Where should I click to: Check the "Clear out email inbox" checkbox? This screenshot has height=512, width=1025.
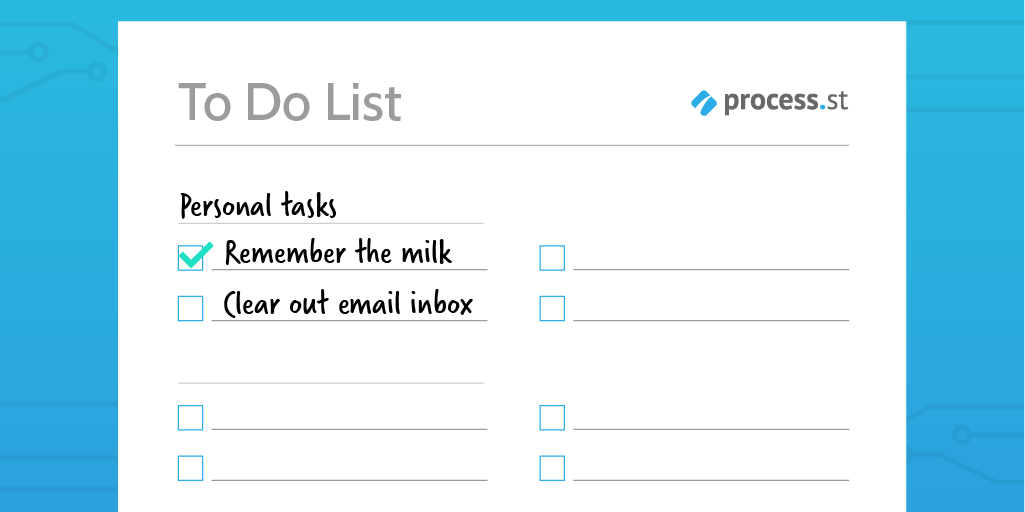[x=190, y=308]
